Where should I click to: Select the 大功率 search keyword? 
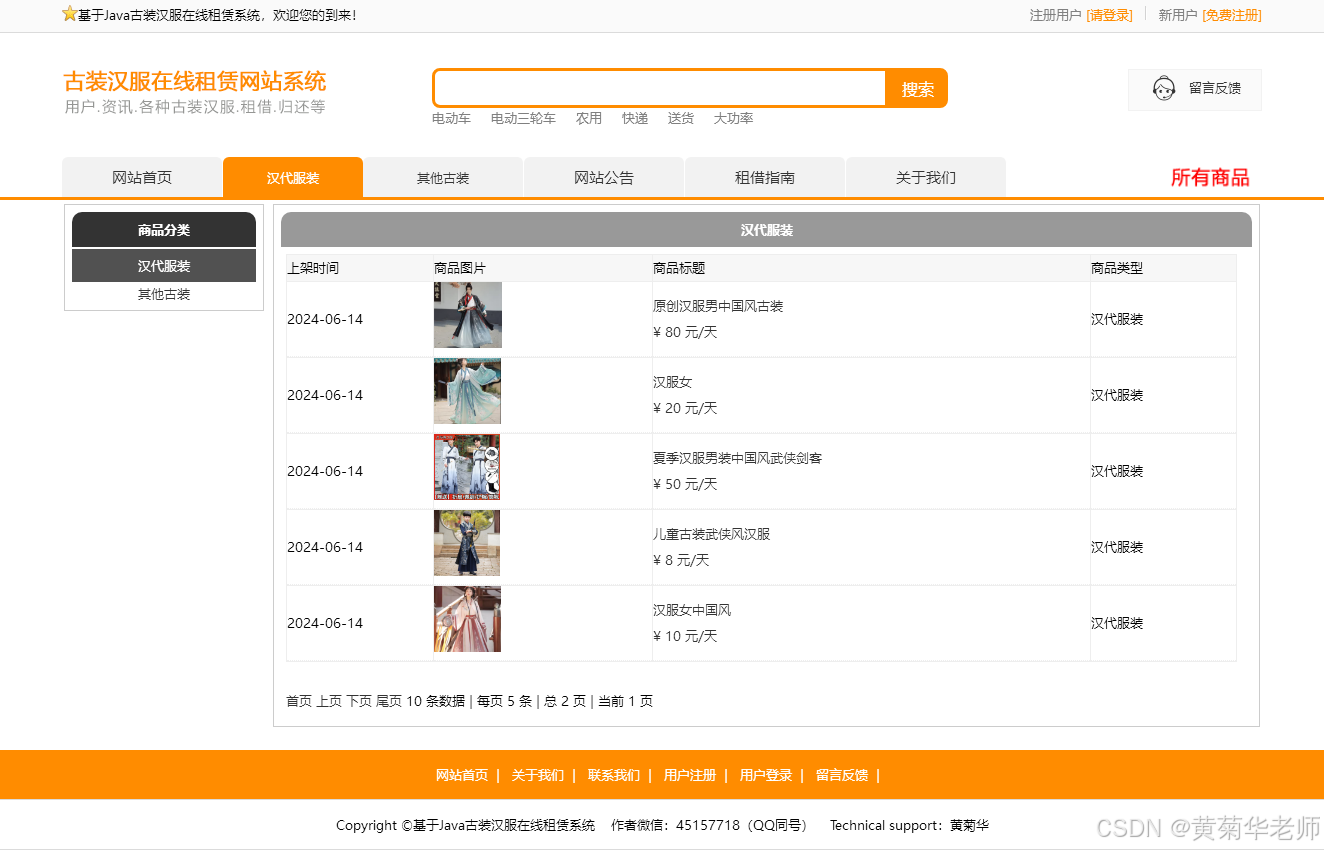[x=733, y=118]
